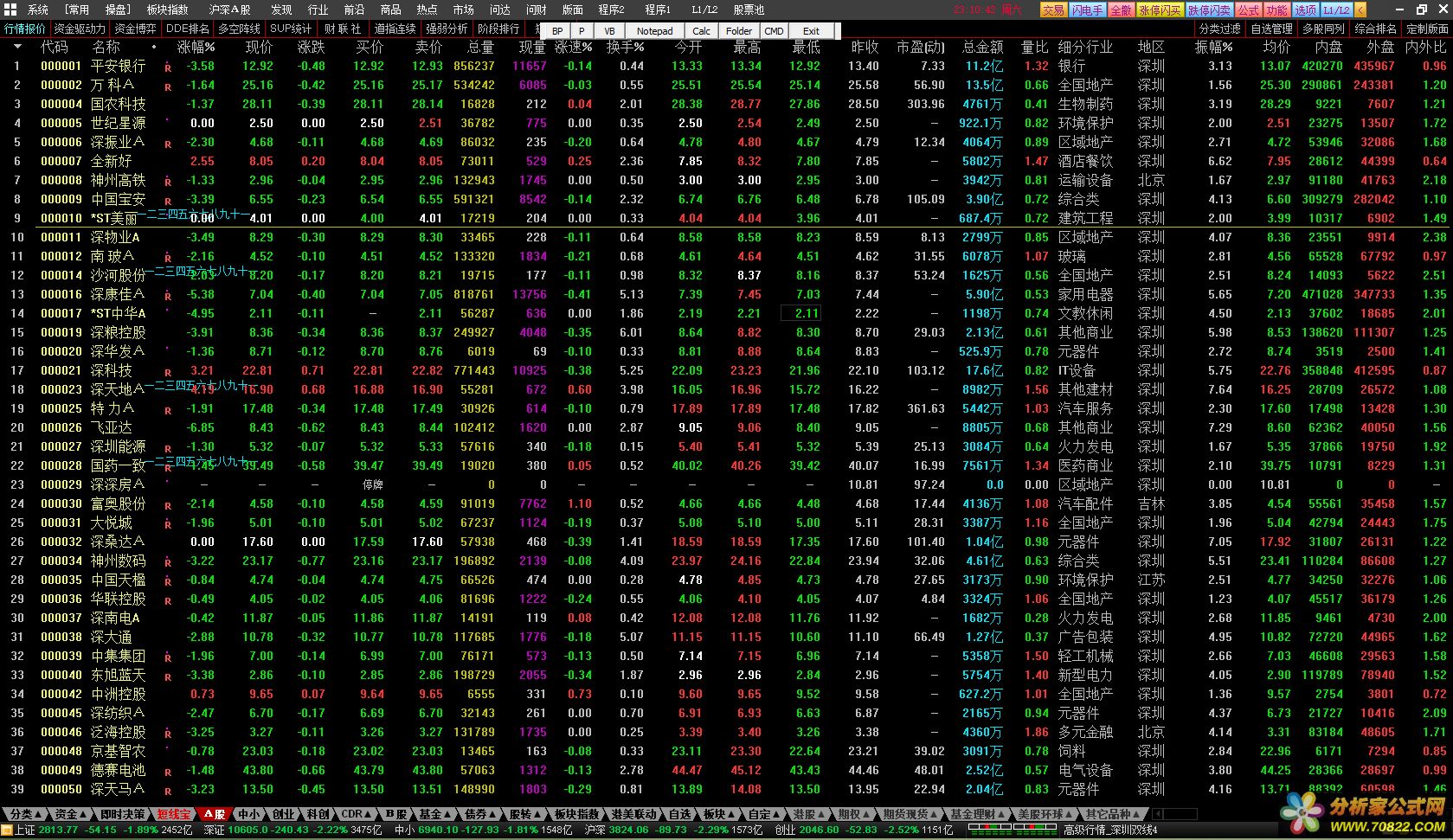The width and height of the screenshot is (1453, 840).
Task: Click the 涨停闪买 button
Action: [x=1160, y=10]
